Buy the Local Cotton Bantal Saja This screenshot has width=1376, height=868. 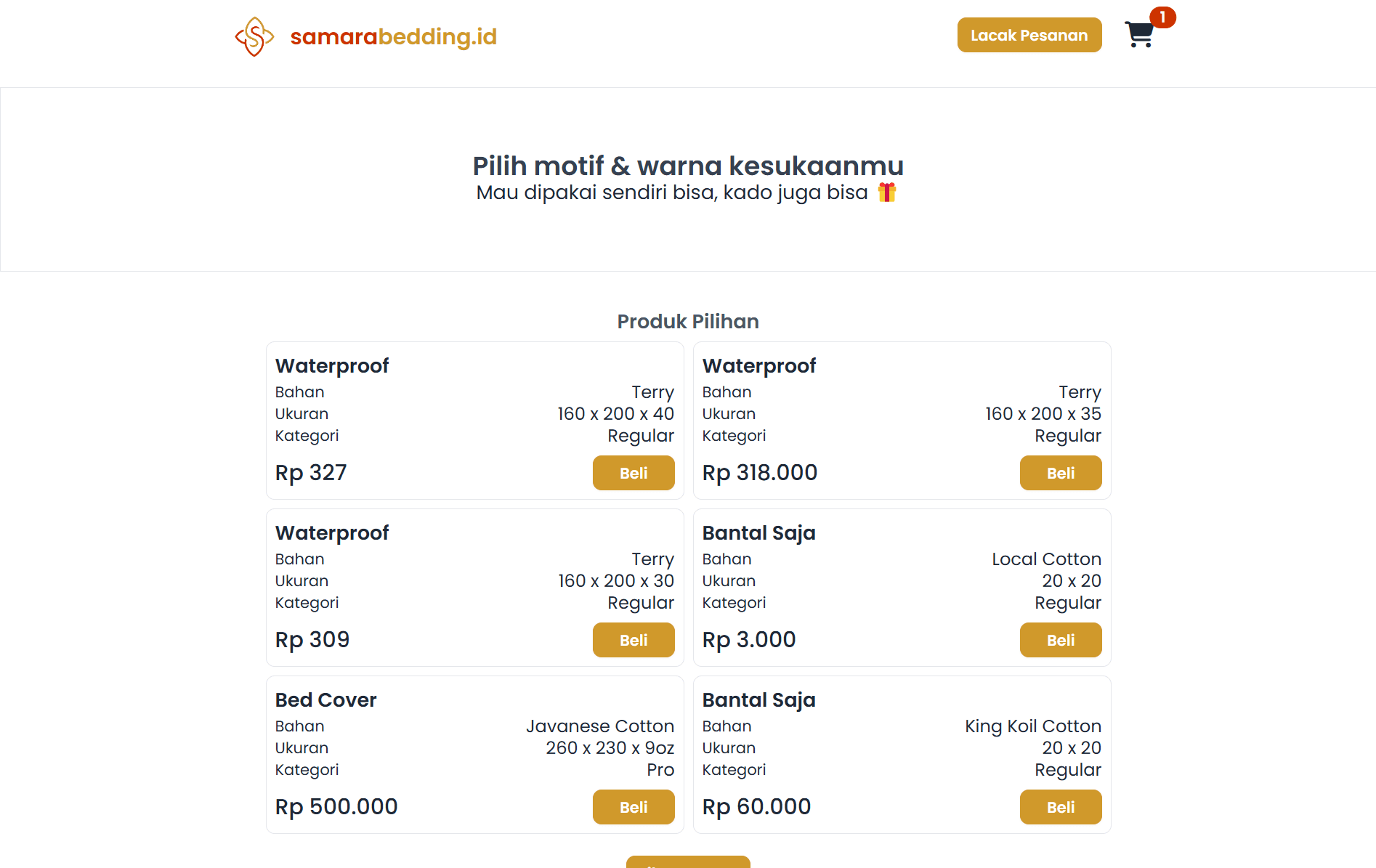[1061, 640]
